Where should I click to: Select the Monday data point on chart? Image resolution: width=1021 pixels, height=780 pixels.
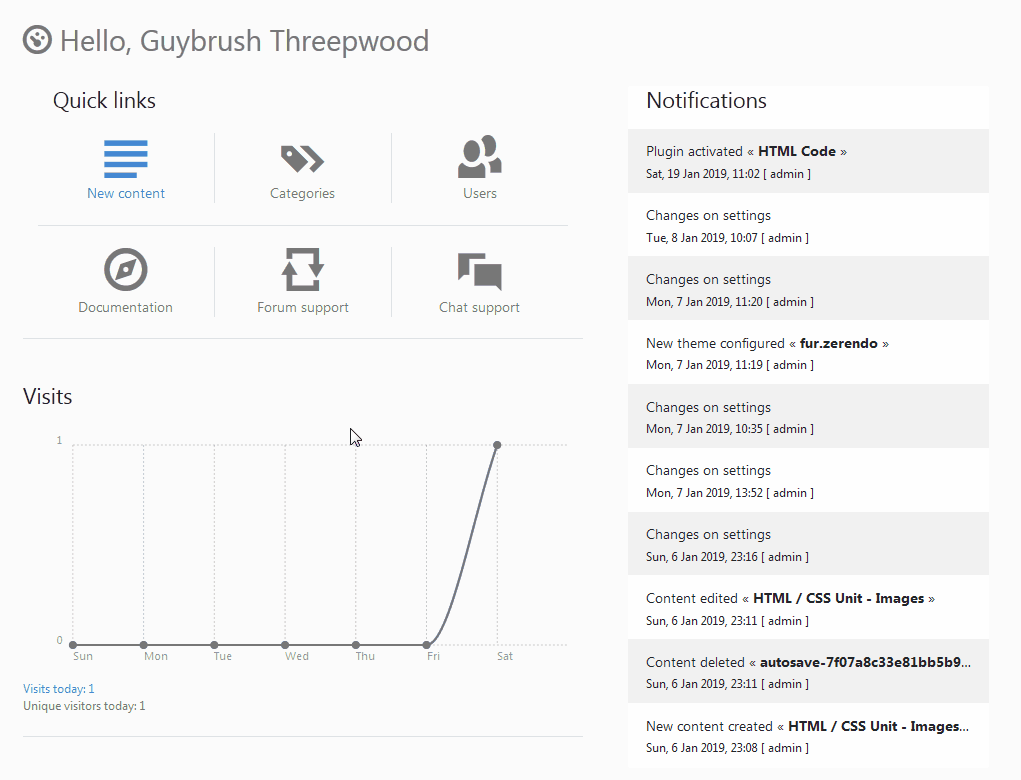(143, 645)
